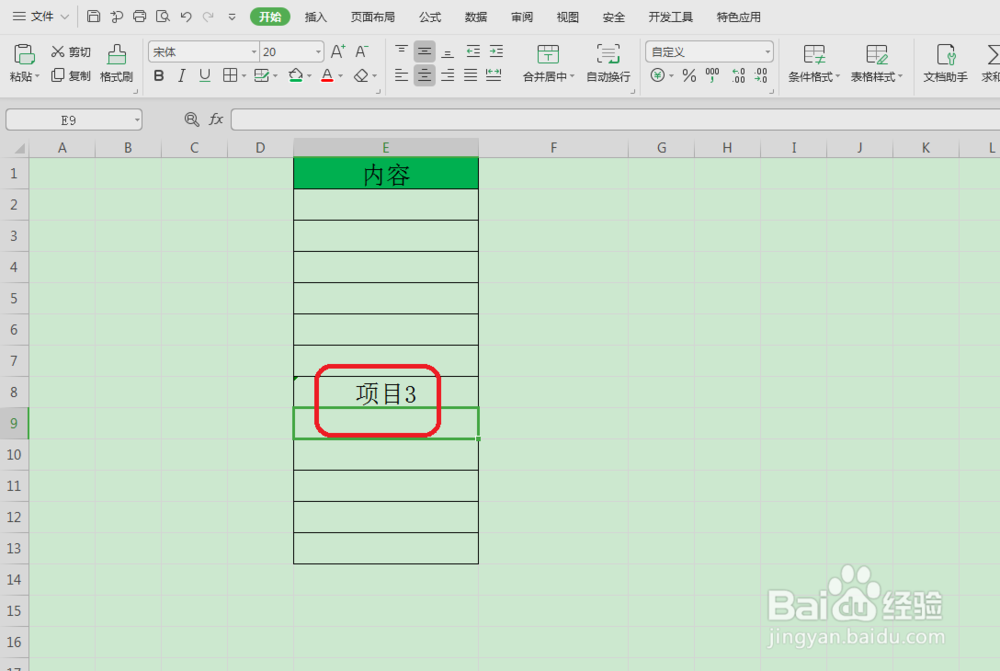The height and width of the screenshot is (671, 1000).
Task: Open the 文件 file menu
Action: pos(41,17)
